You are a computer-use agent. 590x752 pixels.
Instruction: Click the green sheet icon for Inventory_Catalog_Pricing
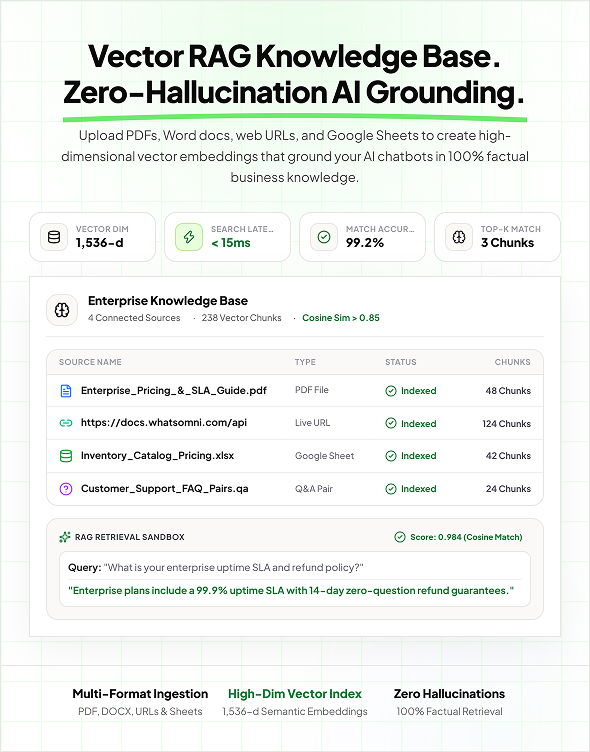pyautogui.click(x=66, y=456)
